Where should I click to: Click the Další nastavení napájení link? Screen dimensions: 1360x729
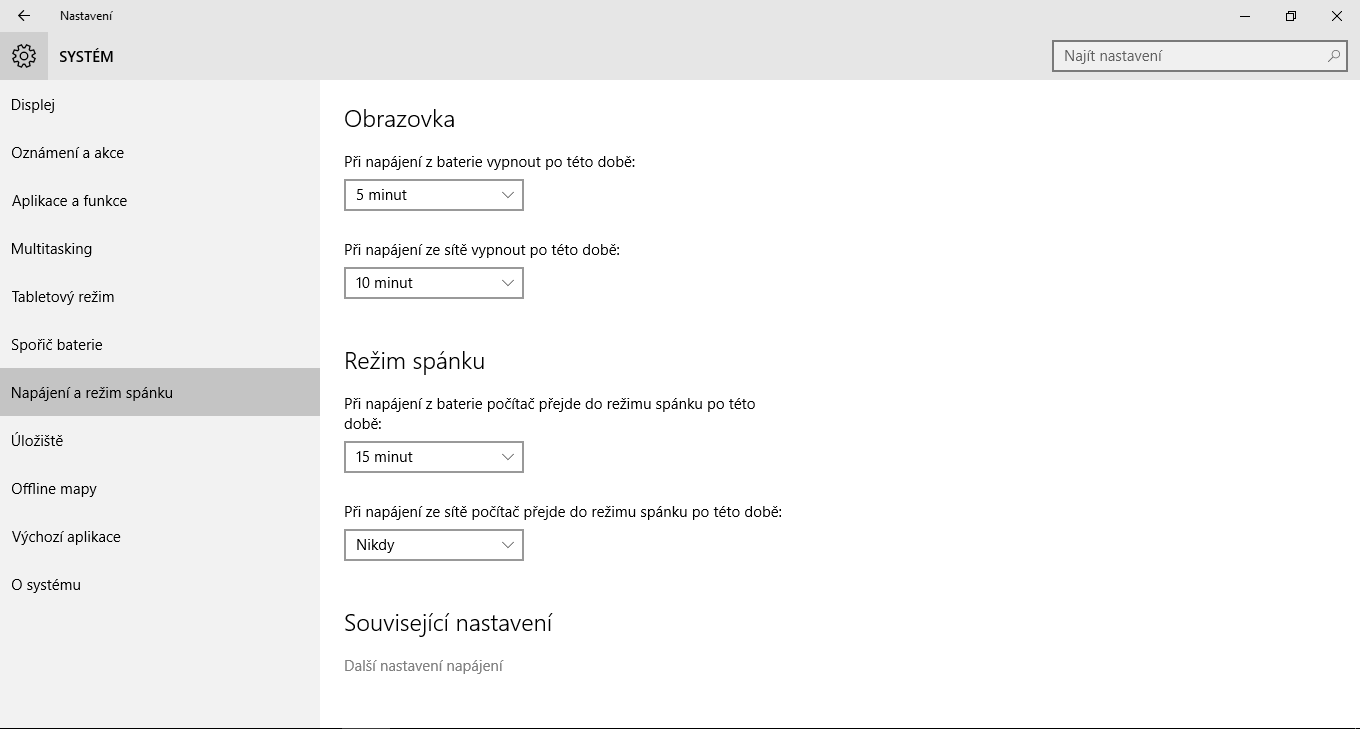(423, 666)
